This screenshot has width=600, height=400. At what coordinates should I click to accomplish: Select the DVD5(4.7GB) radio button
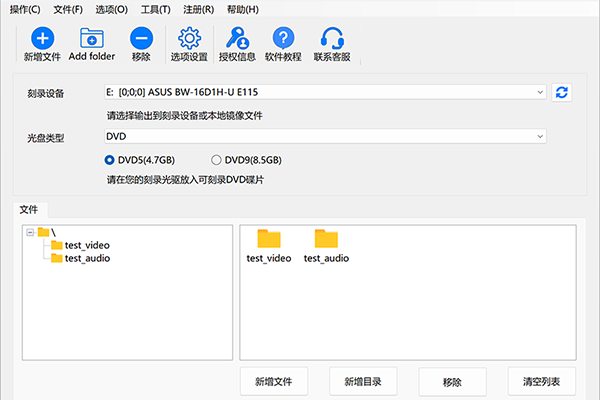[x=110, y=160]
